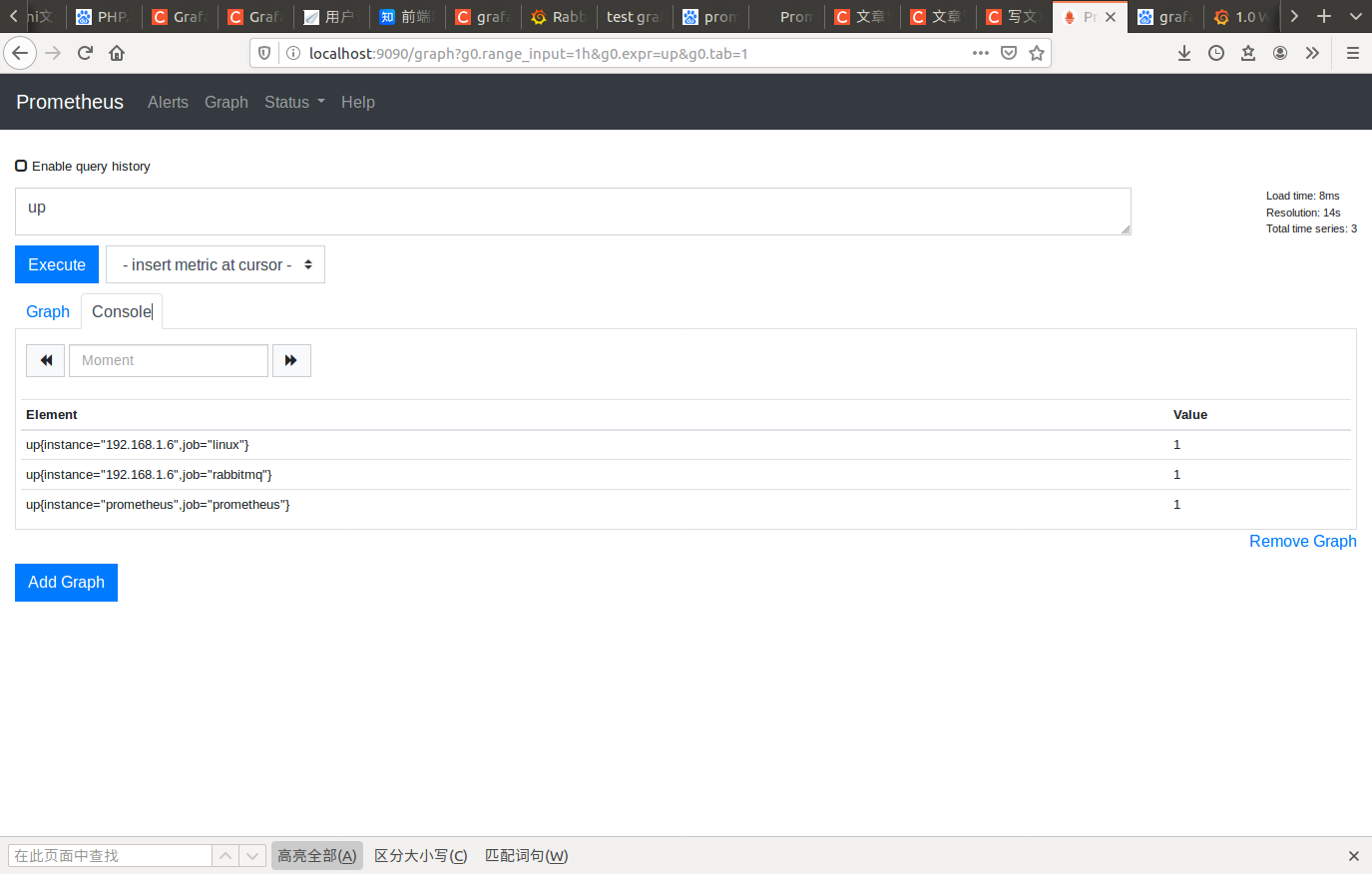This screenshot has width=1372, height=874.
Task: Click the bookmarks star icon in toolbar
Action: coord(1248,53)
